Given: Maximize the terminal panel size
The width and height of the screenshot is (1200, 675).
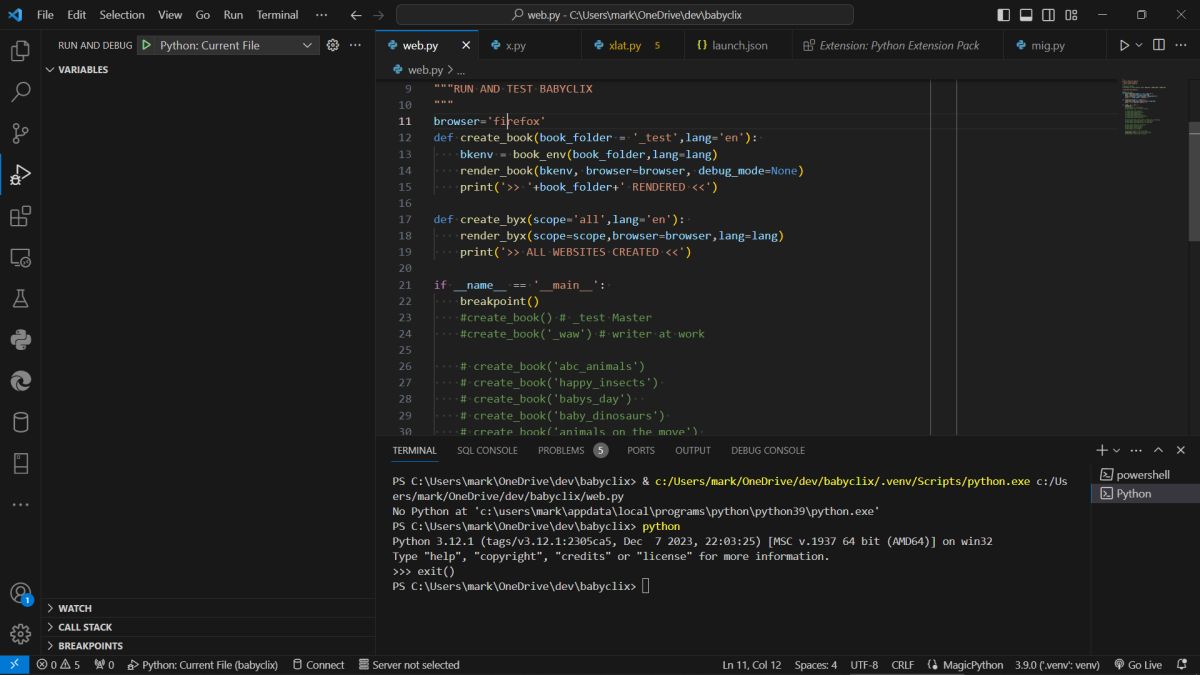Looking at the screenshot, I should tap(1158, 450).
